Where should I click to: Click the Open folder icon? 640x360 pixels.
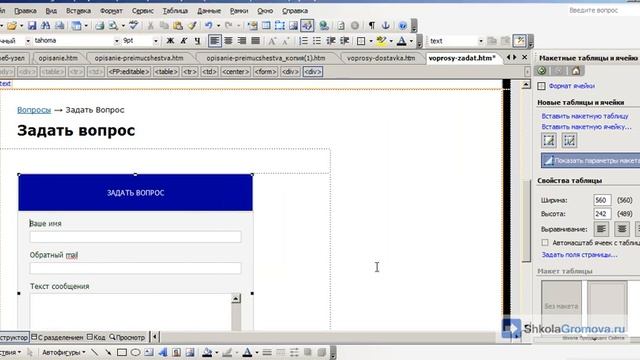coord(12,26)
